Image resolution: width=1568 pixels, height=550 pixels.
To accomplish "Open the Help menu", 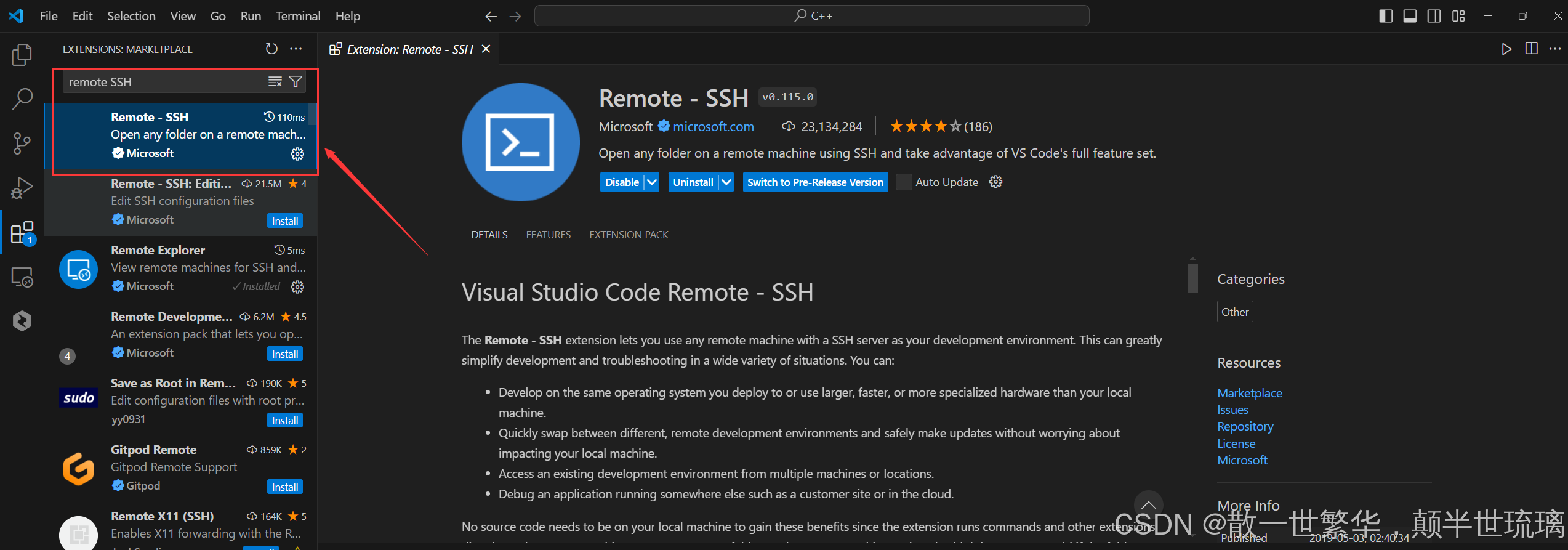I will tap(348, 16).
